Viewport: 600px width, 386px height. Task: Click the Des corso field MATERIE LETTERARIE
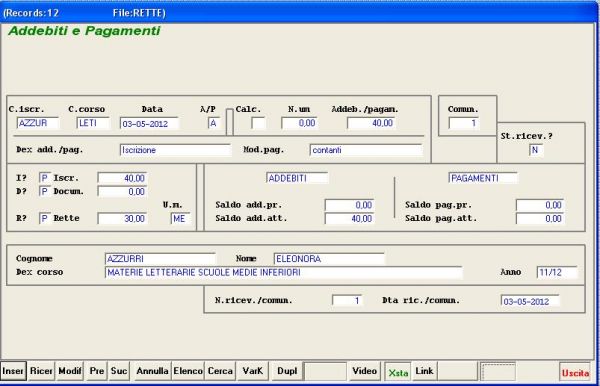[284, 272]
